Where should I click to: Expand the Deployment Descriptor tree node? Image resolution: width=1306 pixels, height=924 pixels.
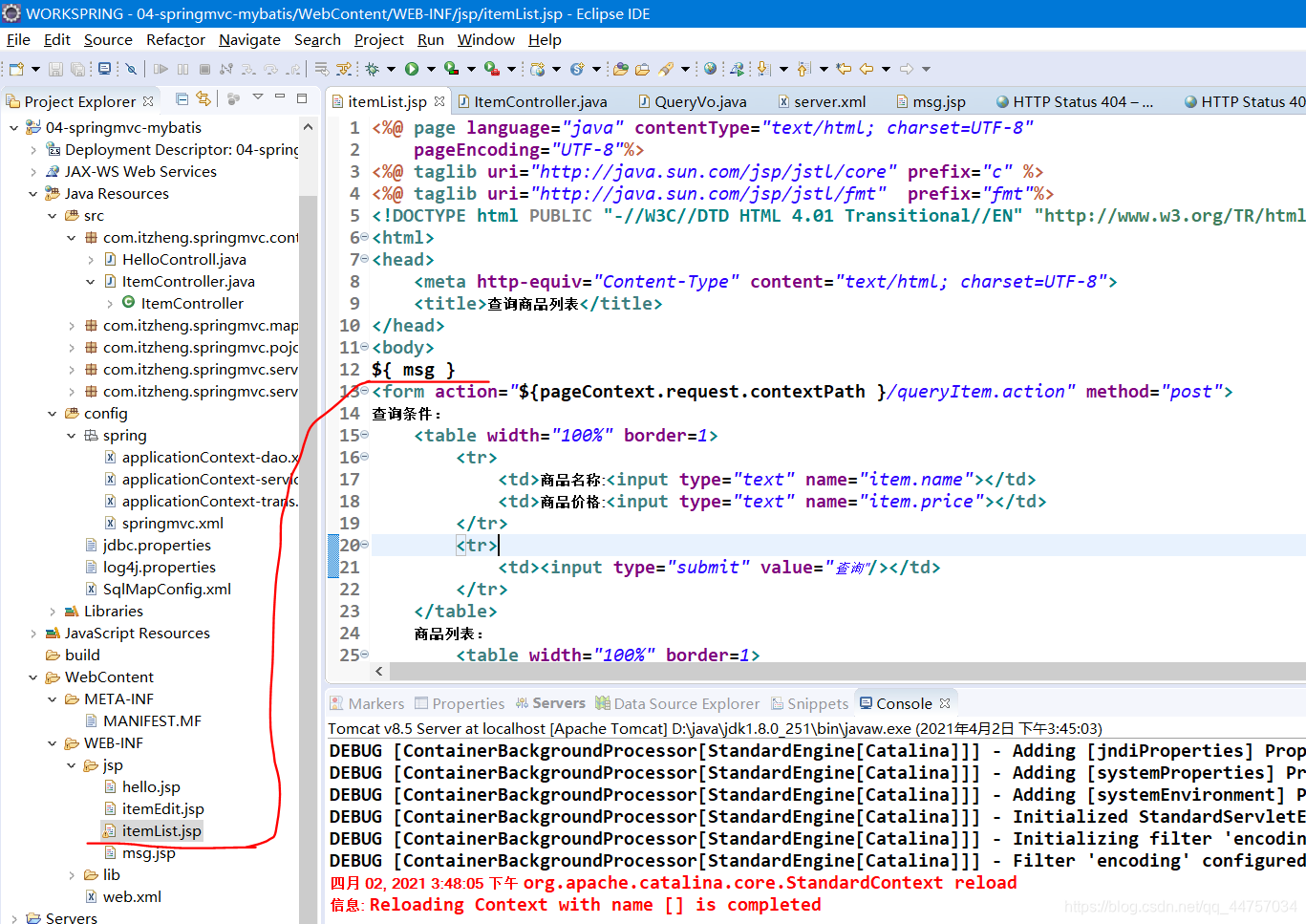click(x=32, y=149)
